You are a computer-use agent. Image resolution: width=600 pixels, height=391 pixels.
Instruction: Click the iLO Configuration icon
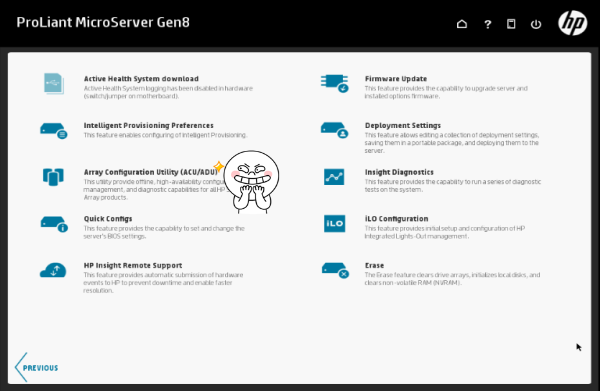pos(334,223)
